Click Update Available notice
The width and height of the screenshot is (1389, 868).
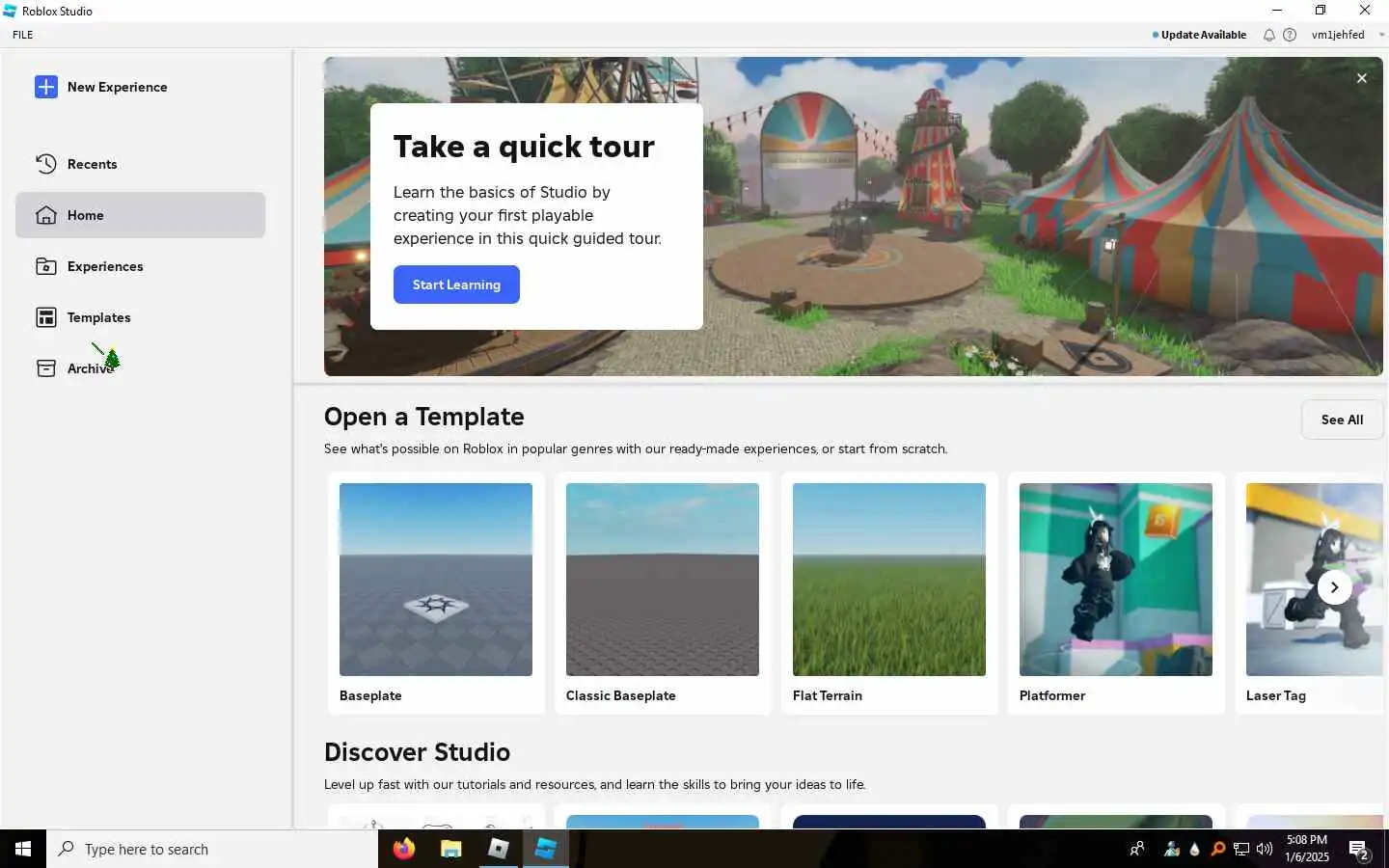(x=1199, y=35)
